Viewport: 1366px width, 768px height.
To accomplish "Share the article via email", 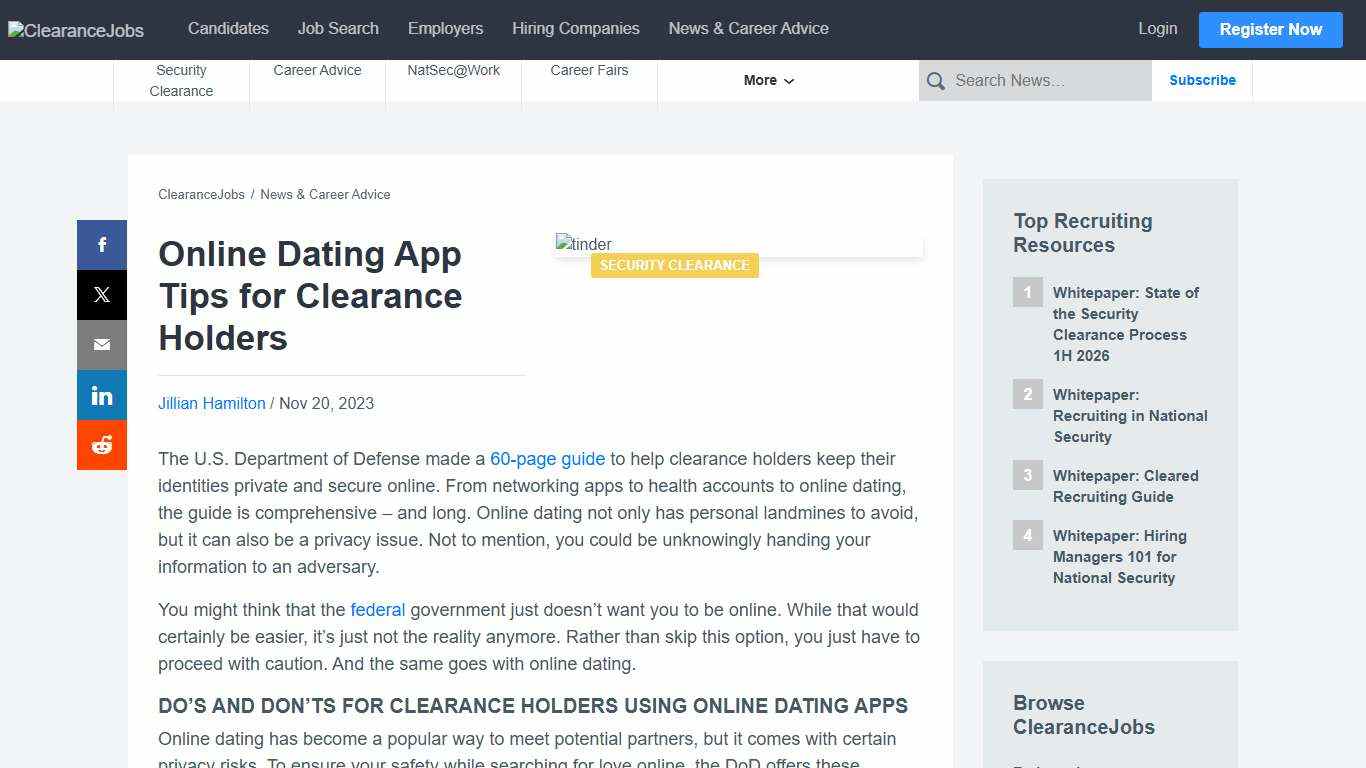I will 101,344.
